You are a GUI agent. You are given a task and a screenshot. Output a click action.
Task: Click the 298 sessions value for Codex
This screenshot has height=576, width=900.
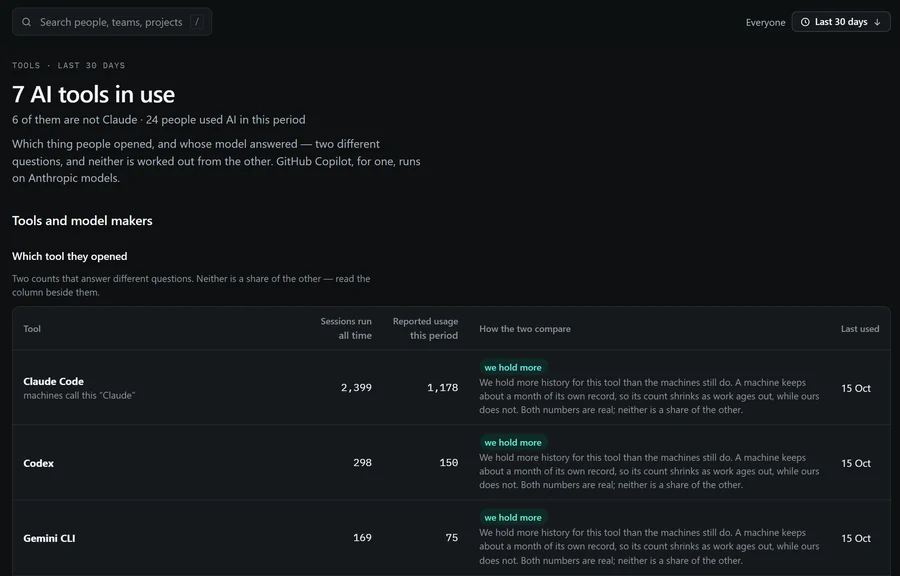(363, 462)
